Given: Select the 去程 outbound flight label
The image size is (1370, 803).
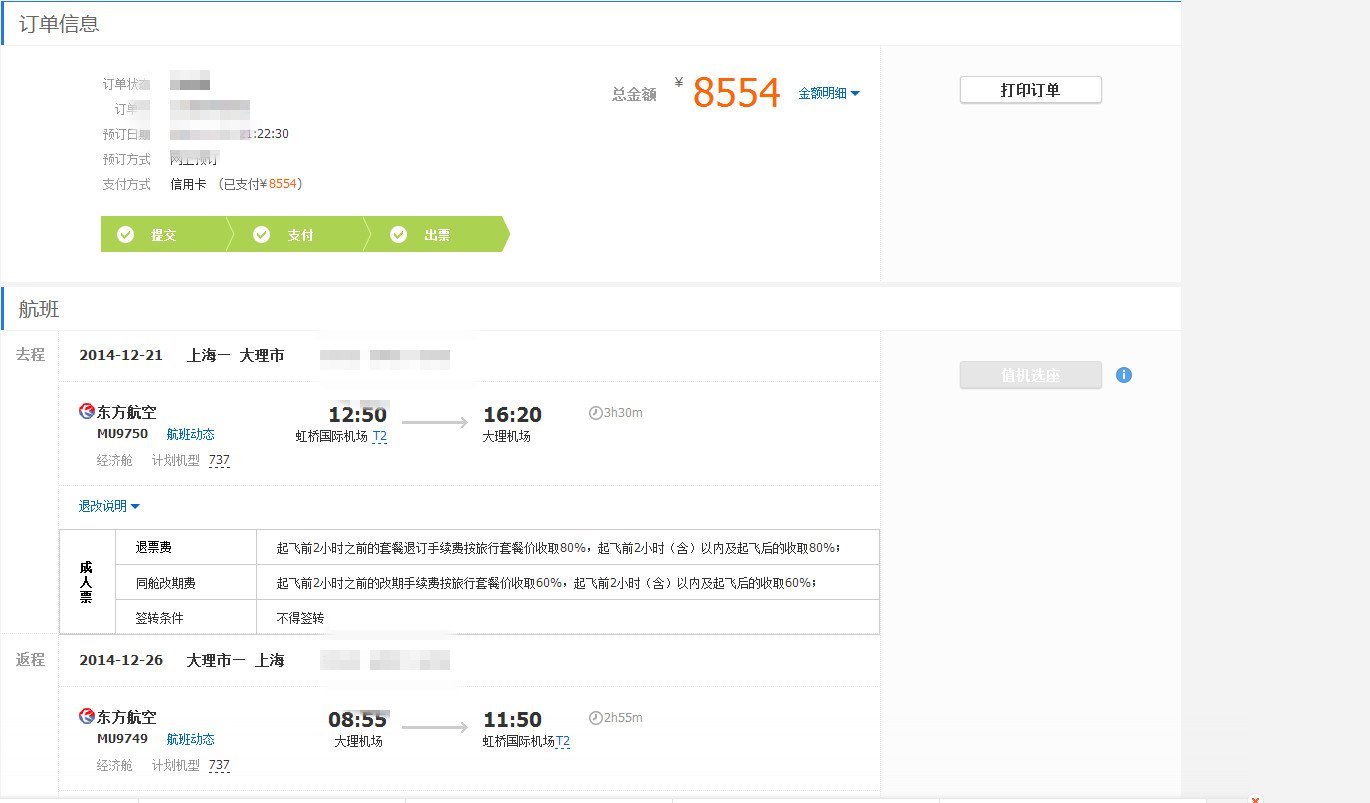Looking at the screenshot, I should [30, 354].
